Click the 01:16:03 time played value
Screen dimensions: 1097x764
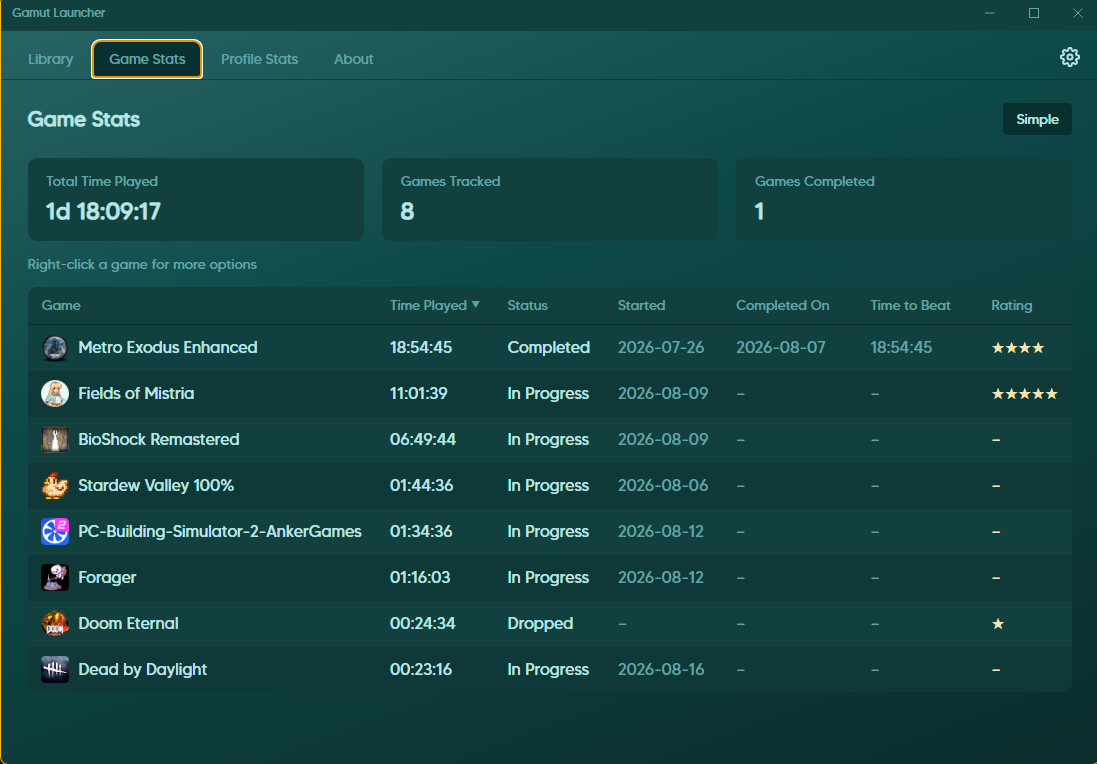(420, 578)
